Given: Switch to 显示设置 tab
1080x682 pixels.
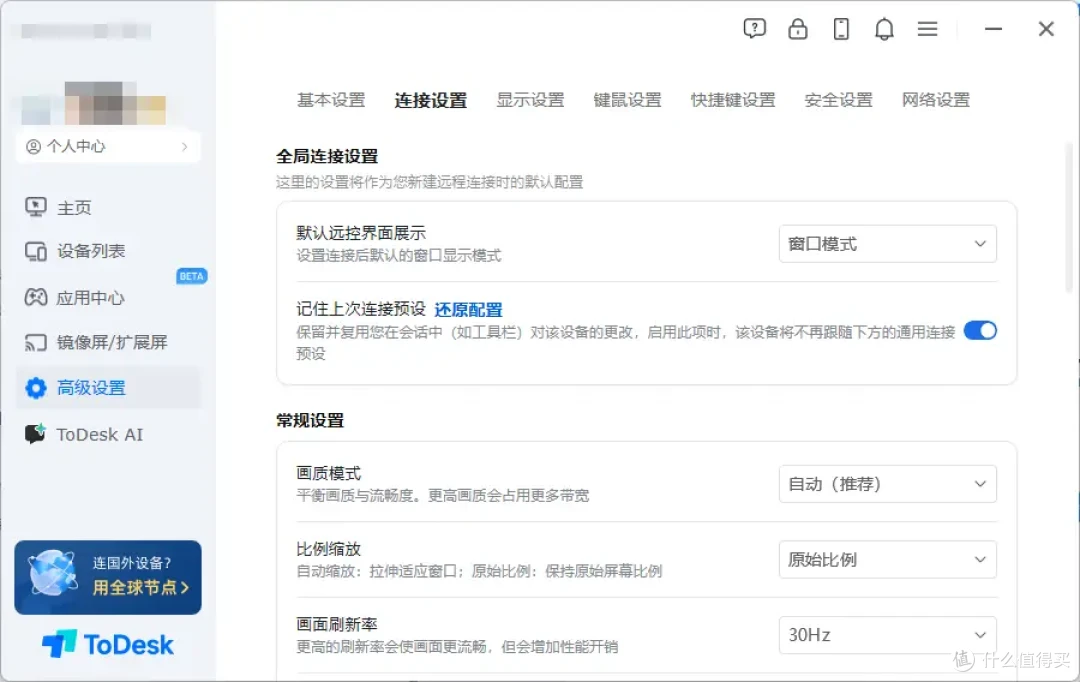Looking at the screenshot, I should (530, 100).
